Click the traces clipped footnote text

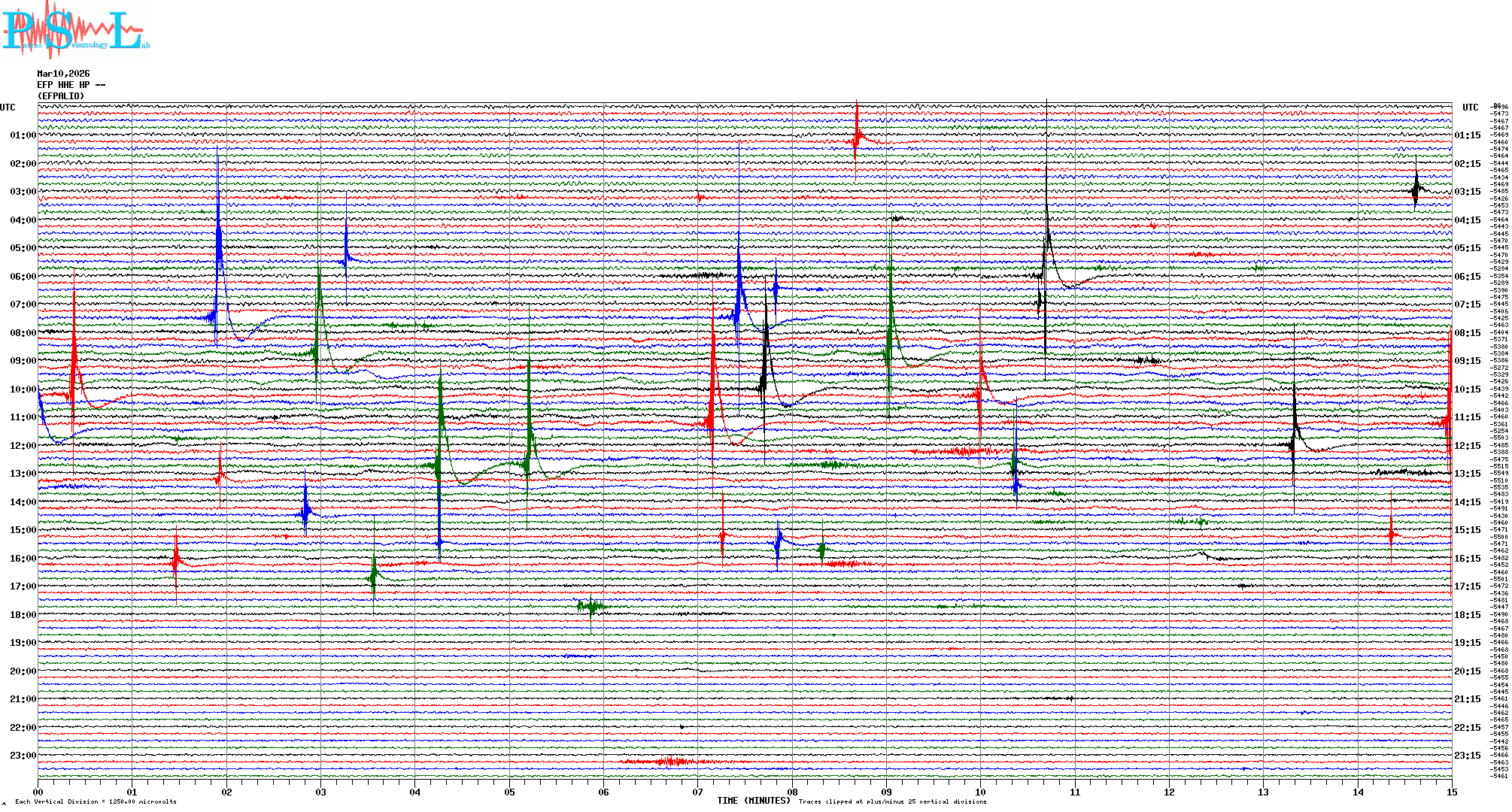[892, 801]
